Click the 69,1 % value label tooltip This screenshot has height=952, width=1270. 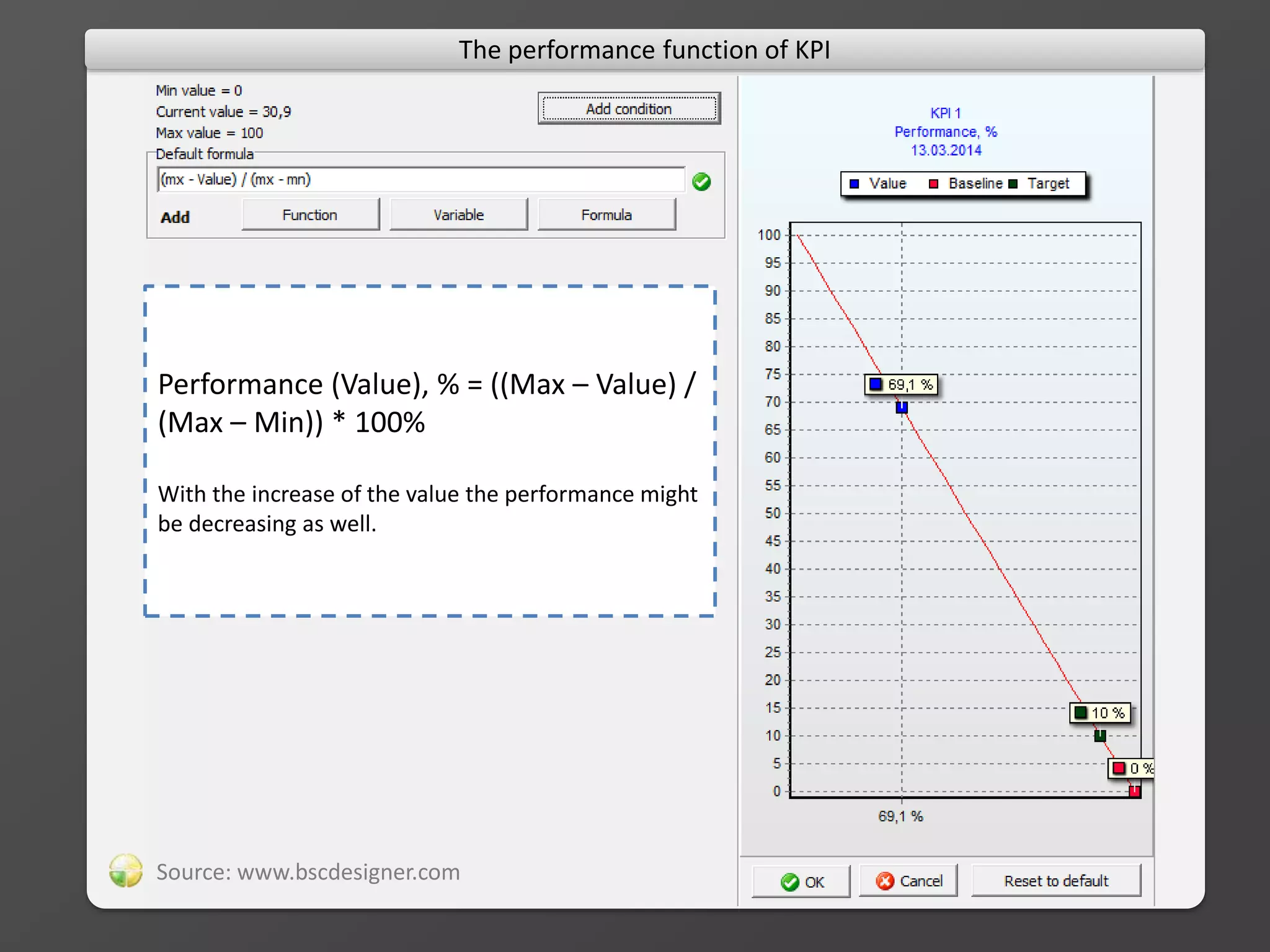(x=902, y=385)
